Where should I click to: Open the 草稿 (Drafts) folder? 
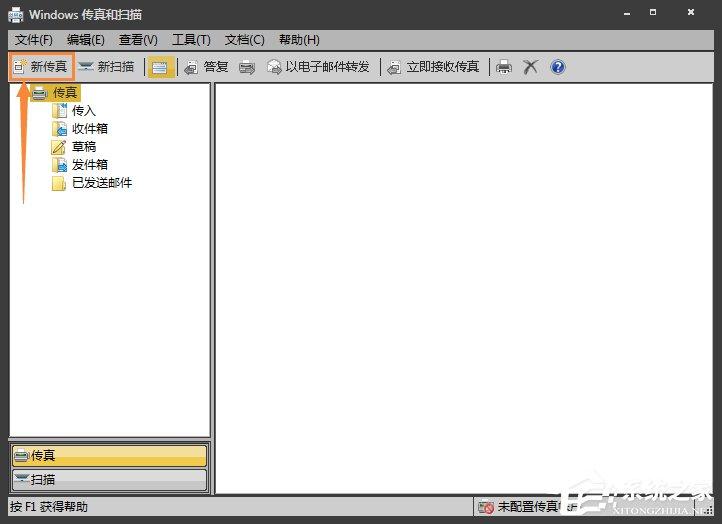coord(83,146)
